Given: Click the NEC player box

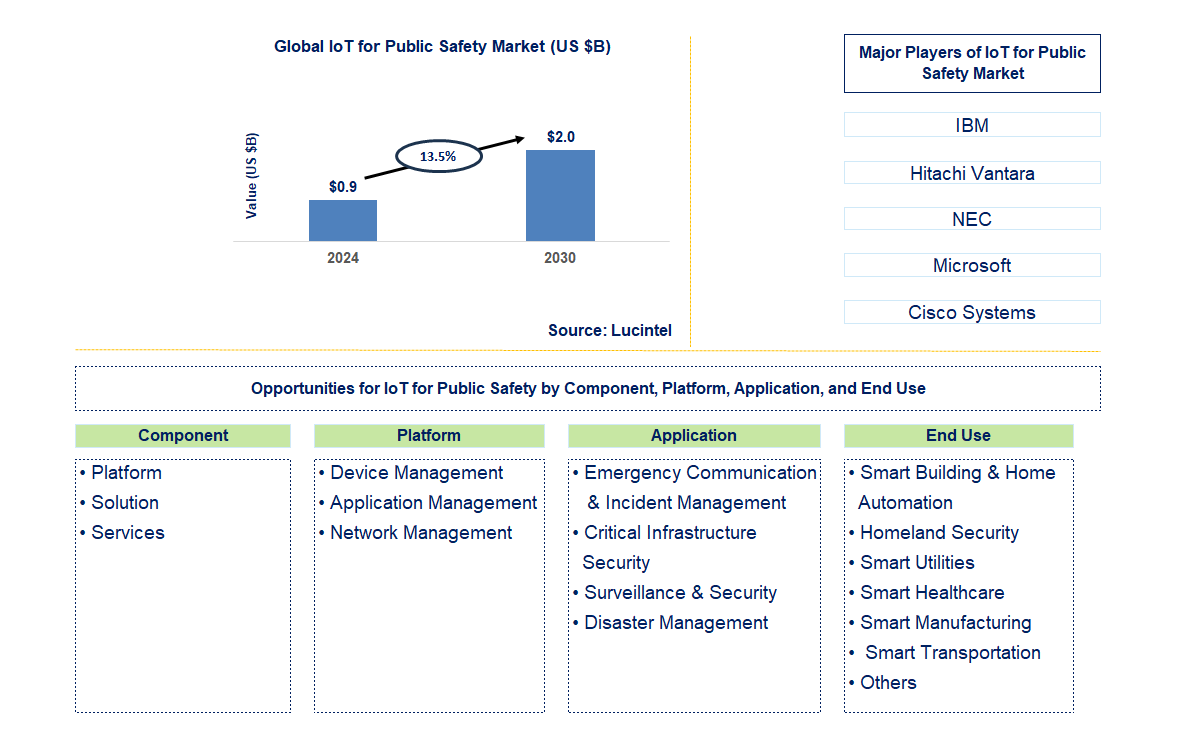Looking at the screenshot, I should tap(971, 218).
